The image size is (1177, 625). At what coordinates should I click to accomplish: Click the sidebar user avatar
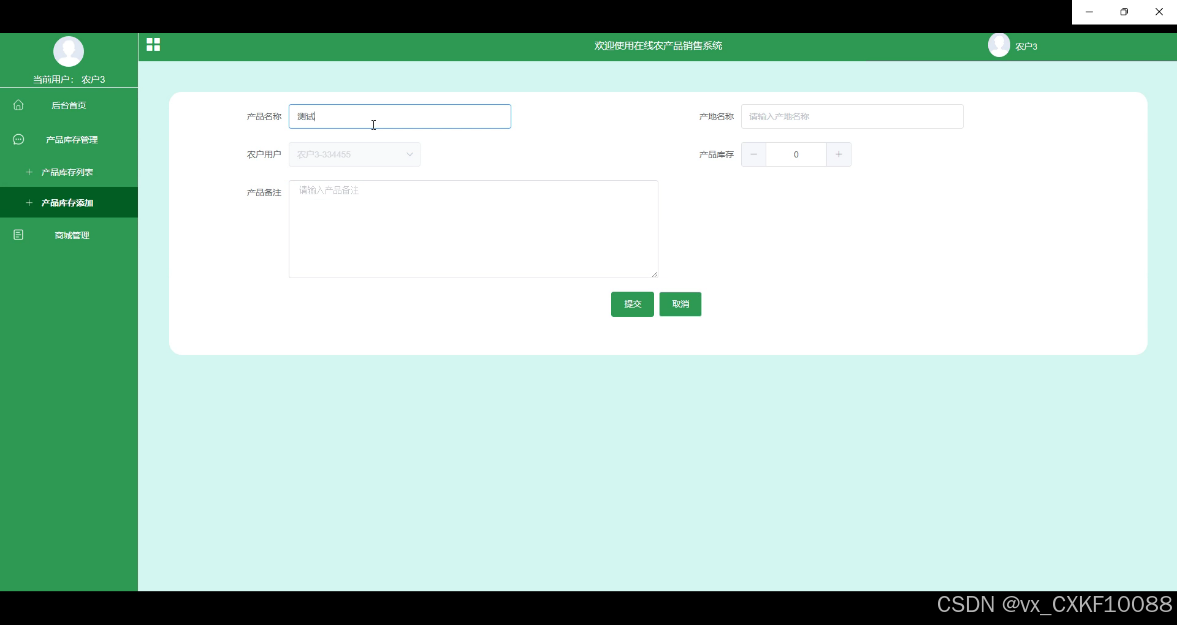(68, 51)
